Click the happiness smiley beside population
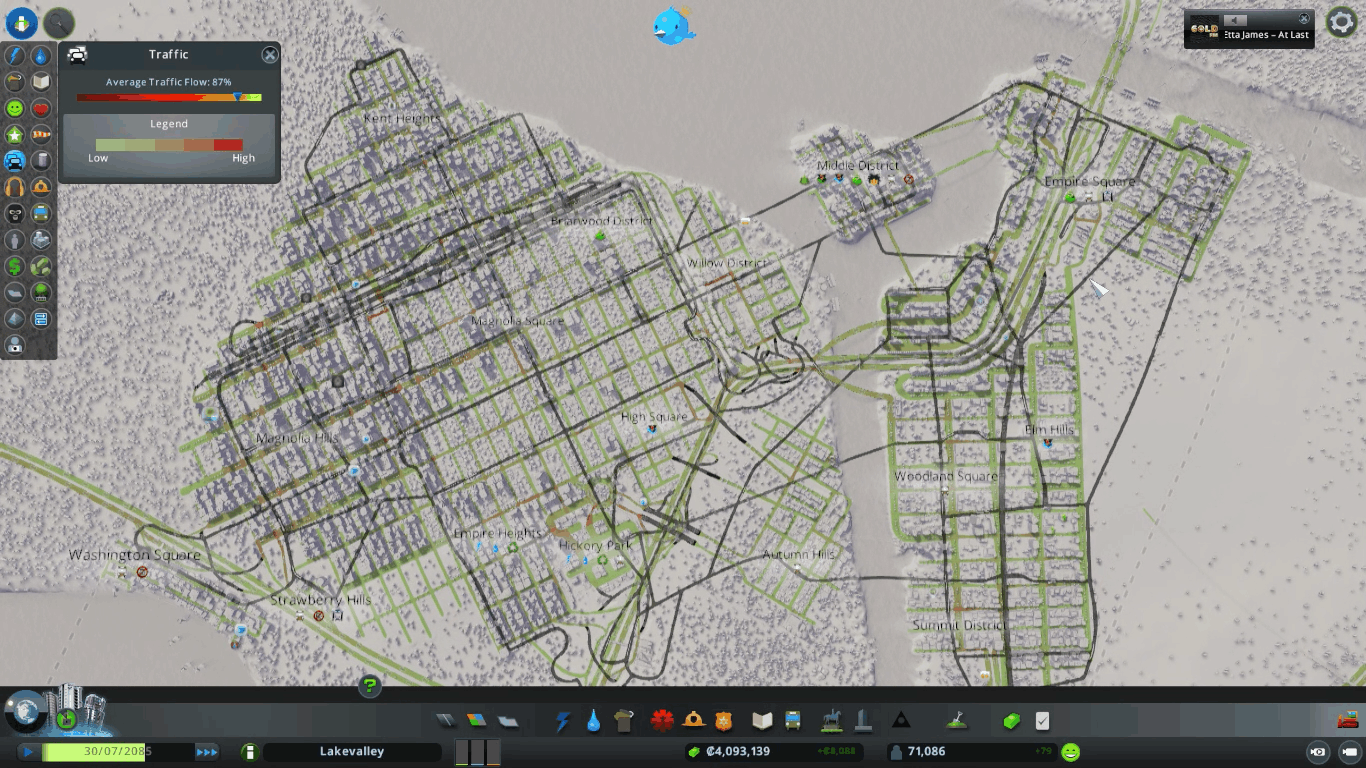Image resolution: width=1366 pixels, height=768 pixels. pyautogui.click(x=1071, y=751)
